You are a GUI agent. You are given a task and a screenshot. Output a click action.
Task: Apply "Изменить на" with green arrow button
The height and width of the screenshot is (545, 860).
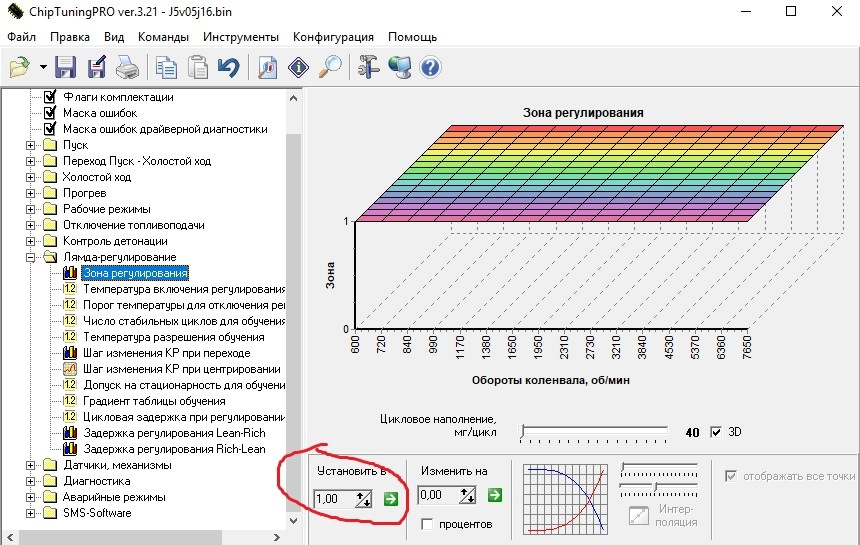pos(494,495)
